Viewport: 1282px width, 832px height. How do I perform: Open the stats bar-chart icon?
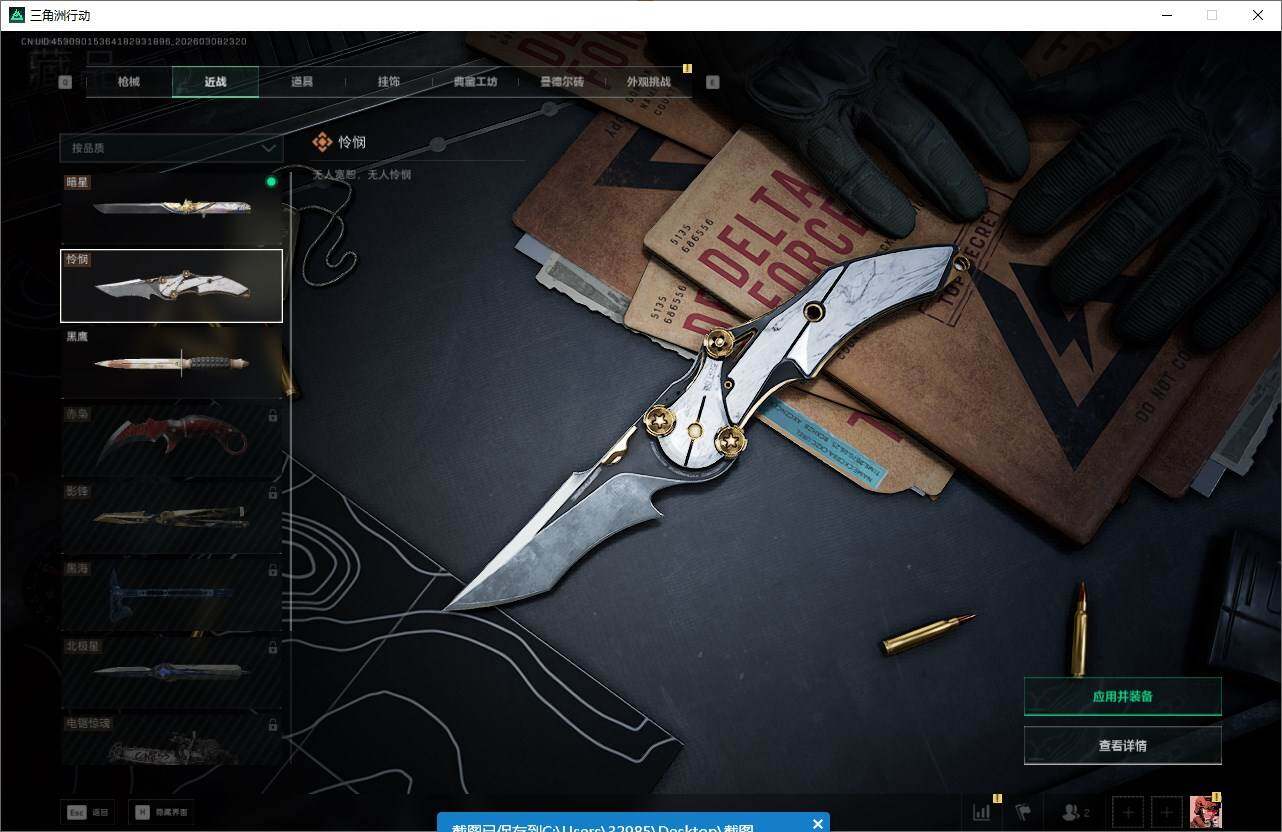pos(982,812)
